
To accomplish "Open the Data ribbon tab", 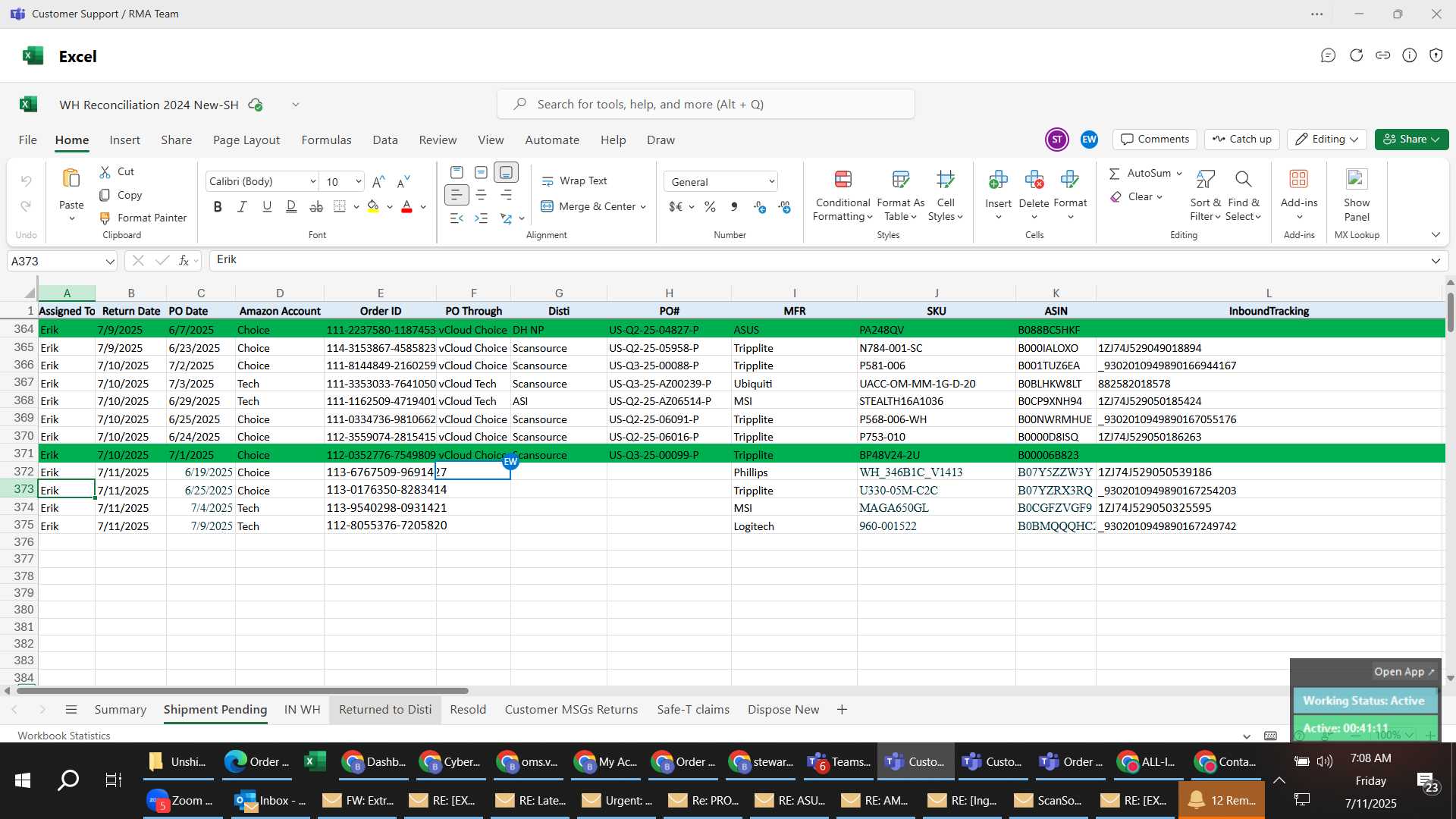I will 385,140.
